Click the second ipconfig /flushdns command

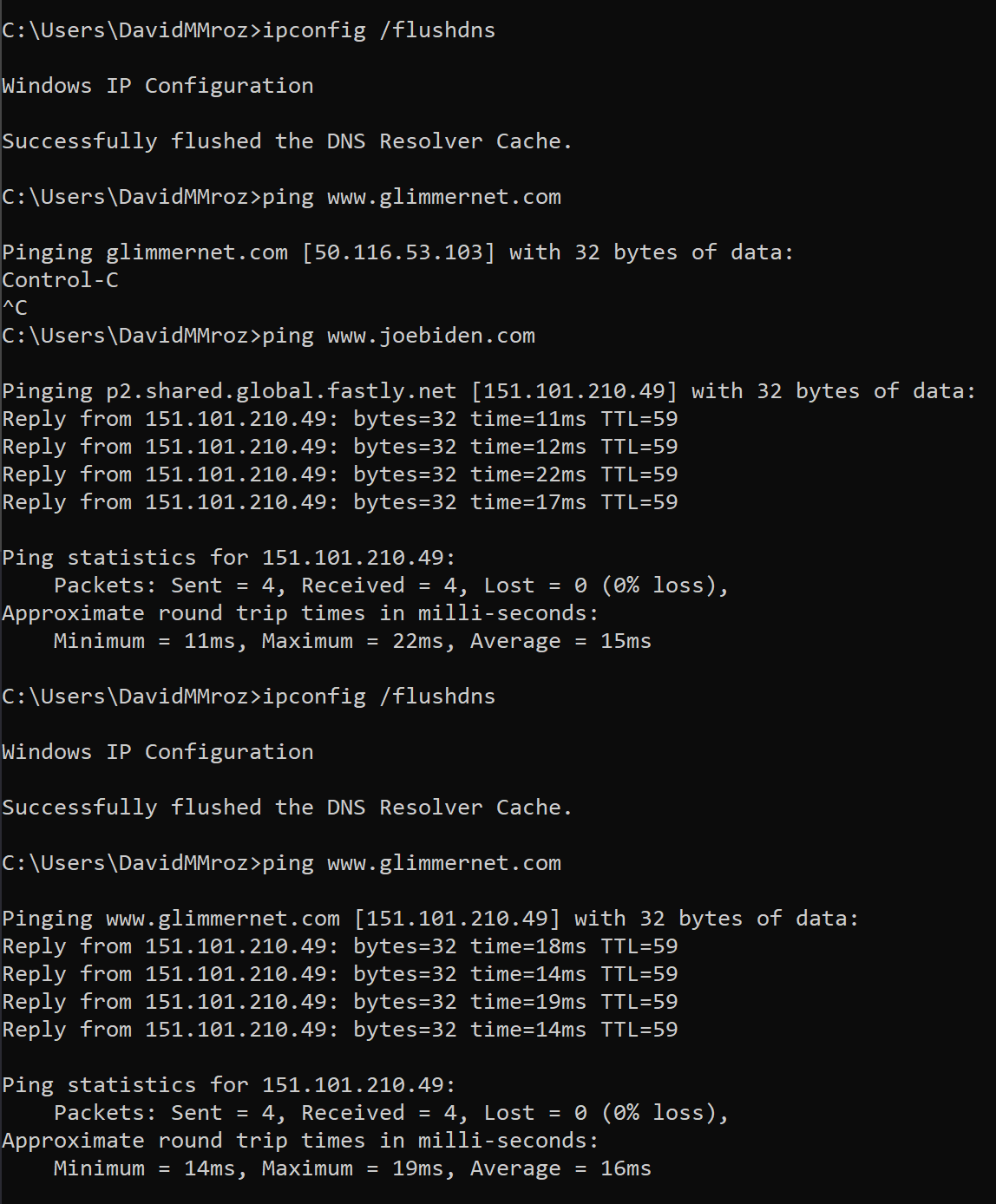[x=379, y=697]
